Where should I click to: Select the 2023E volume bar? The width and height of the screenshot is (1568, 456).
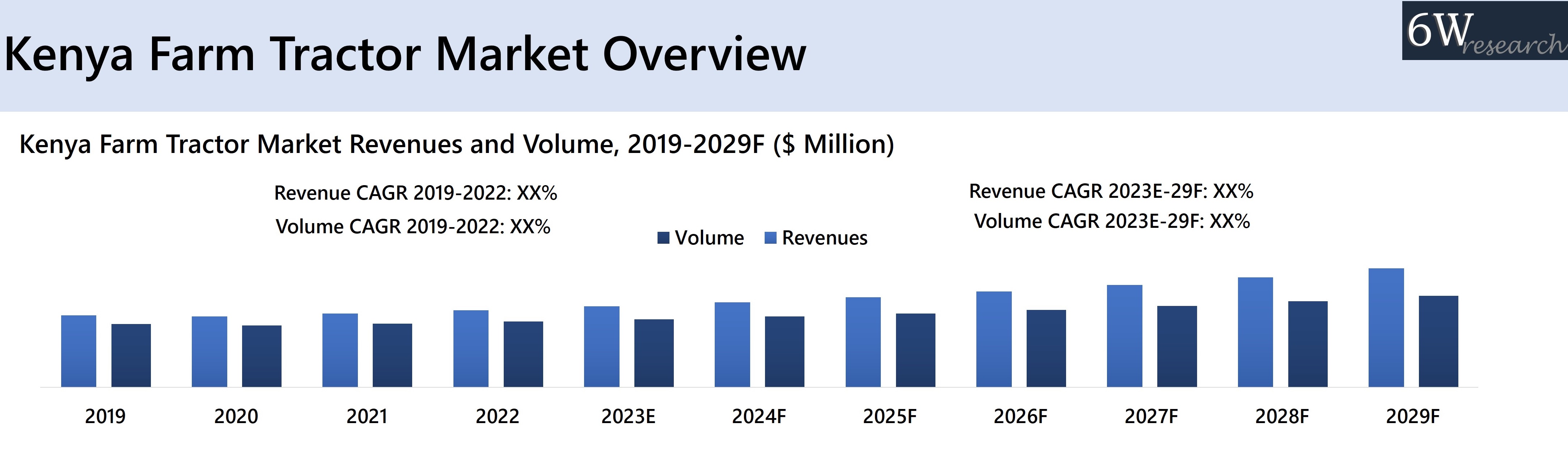(654, 353)
